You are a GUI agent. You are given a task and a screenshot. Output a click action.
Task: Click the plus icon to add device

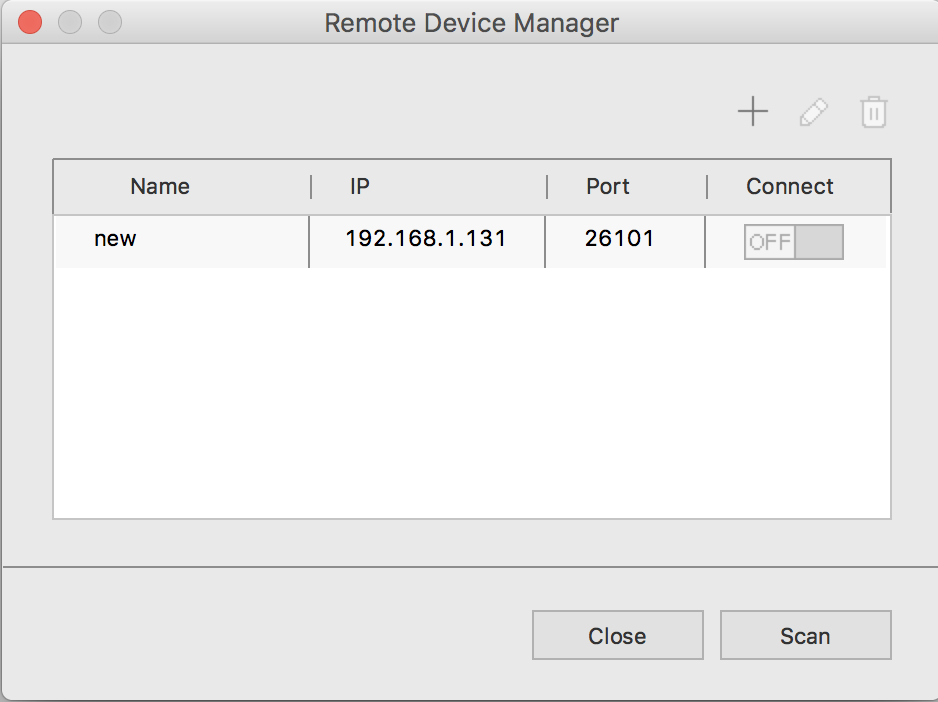[752, 112]
